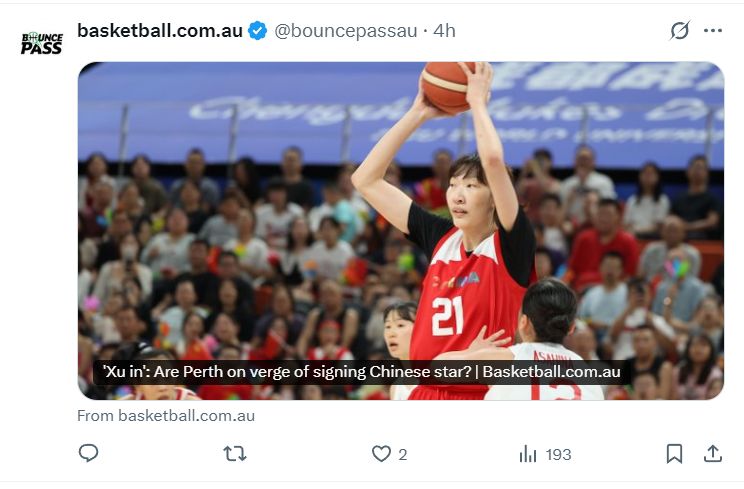Open view analytics bar chart icon
This screenshot has width=744, height=489.
pos(528,454)
